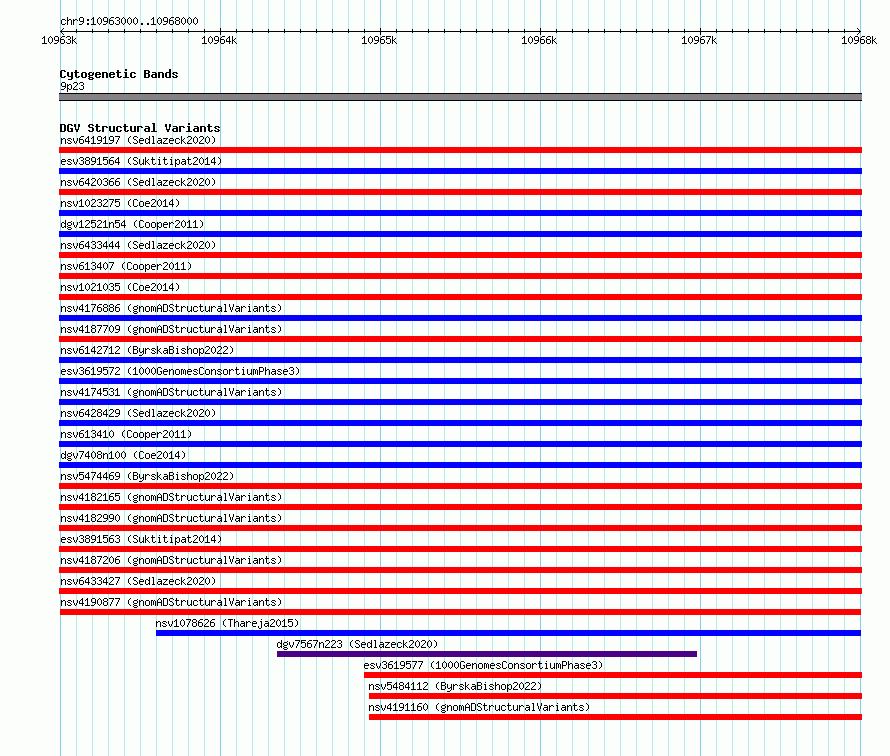
Task: Open nsv4182990 (gnomADStructuralVariants) label
Action: pos(171,518)
